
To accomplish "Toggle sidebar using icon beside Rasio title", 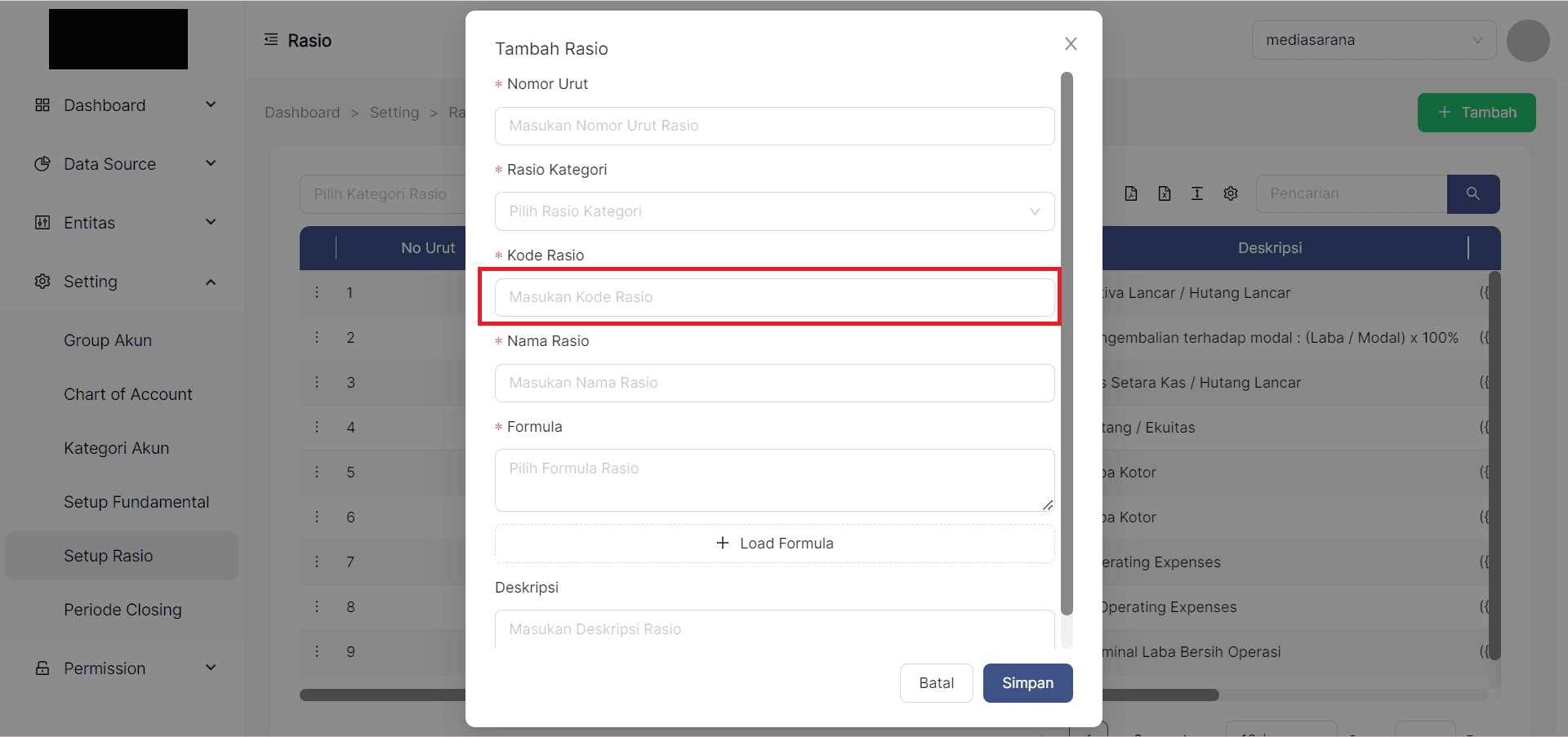I will point(271,40).
